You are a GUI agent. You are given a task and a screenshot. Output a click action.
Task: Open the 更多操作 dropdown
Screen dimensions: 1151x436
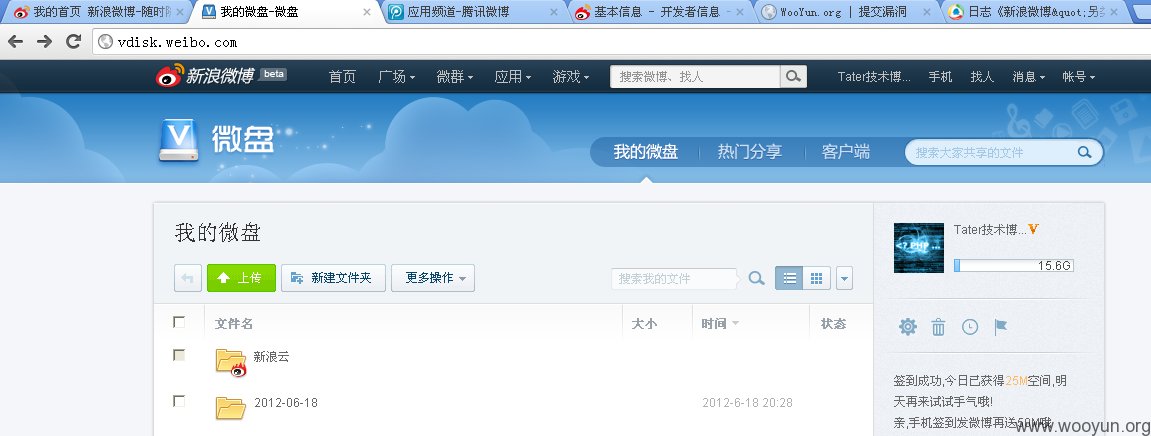coord(432,278)
